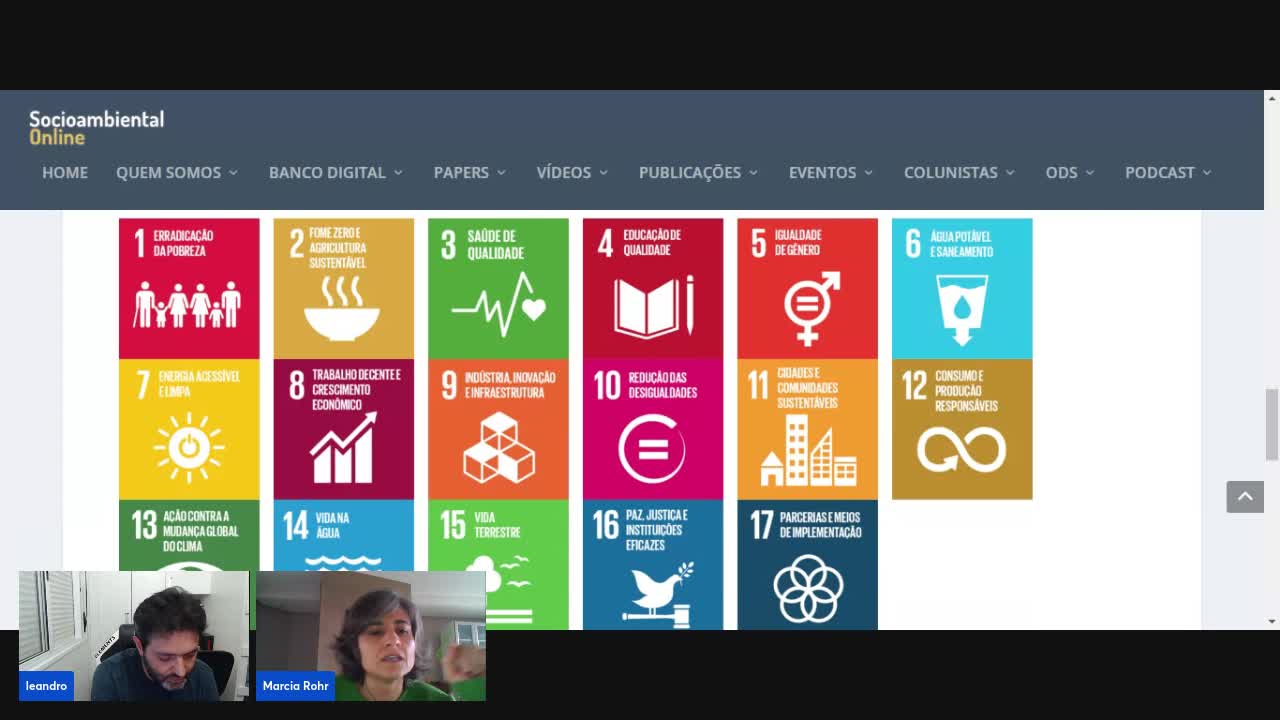Open the SDG 1 Erradicação da Pobreza tile
This screenshot has width=1280, height=720.
[x=189, y=289]
